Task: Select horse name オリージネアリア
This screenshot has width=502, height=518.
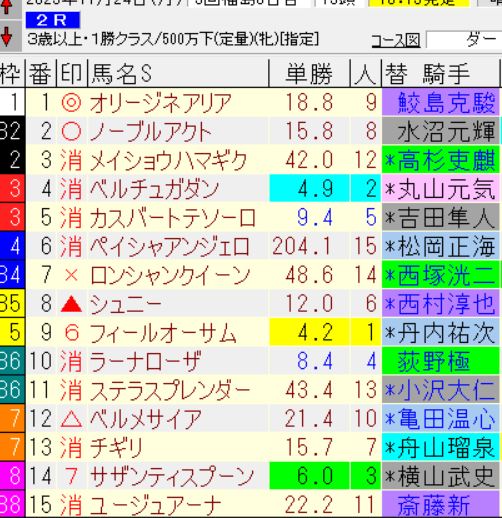Action: (x=161, y=103)
